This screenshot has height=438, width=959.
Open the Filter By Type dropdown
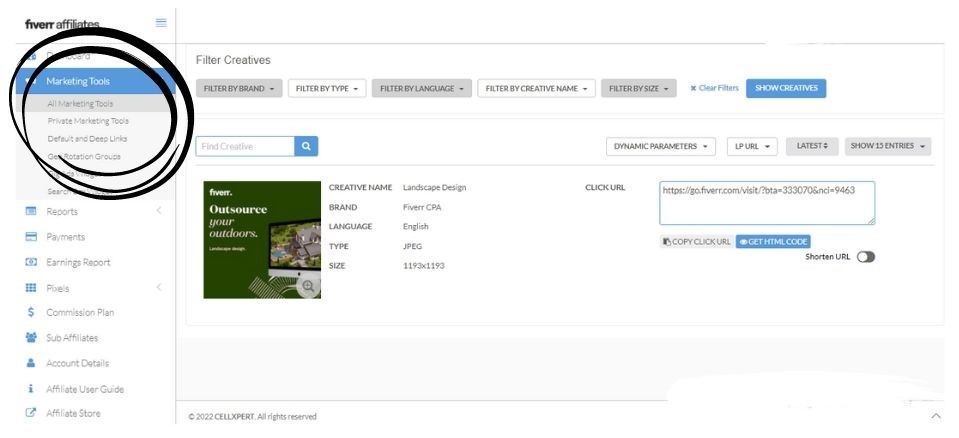tap(327, 88)
